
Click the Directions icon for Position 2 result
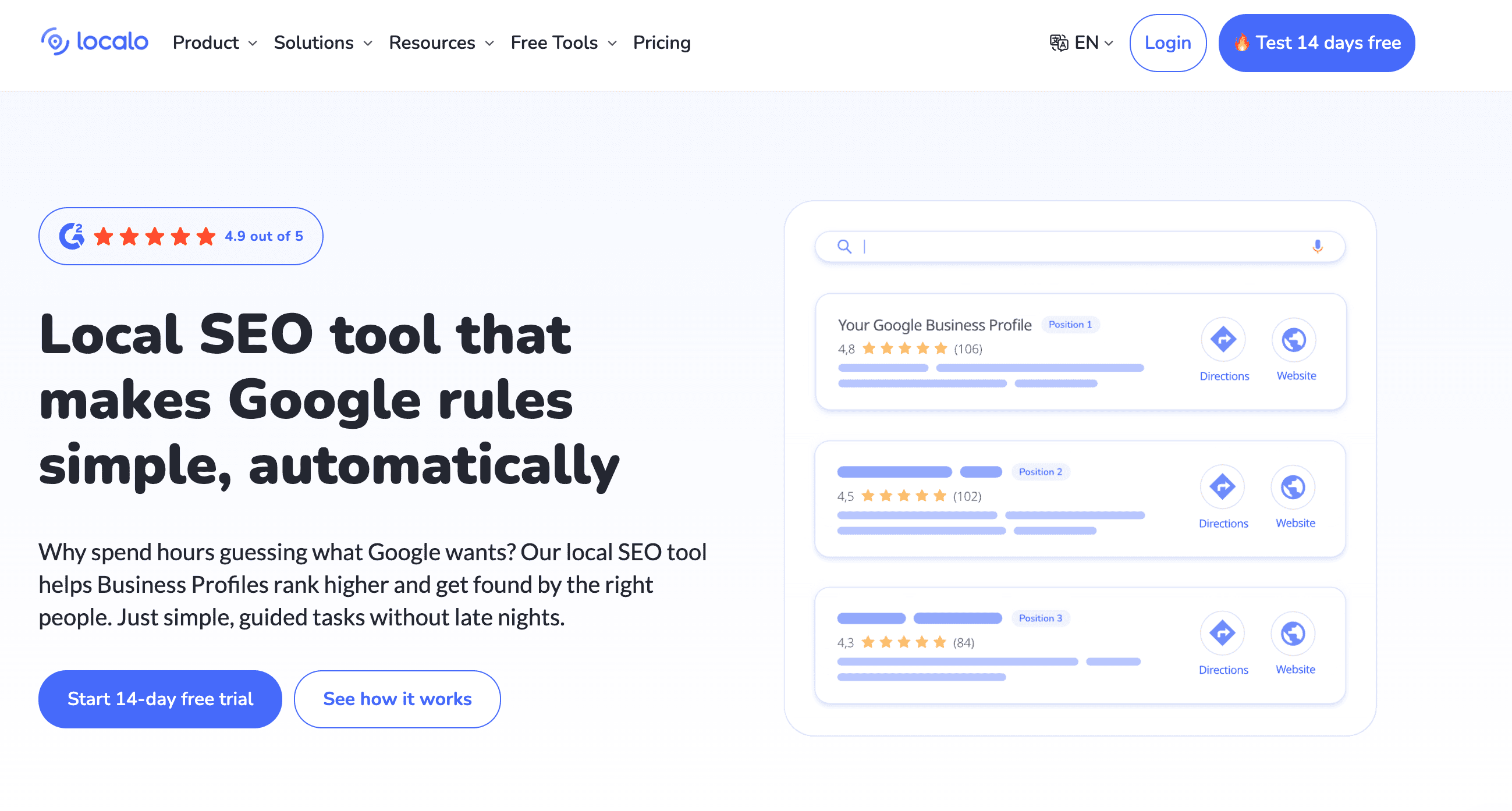(1224, 486)
